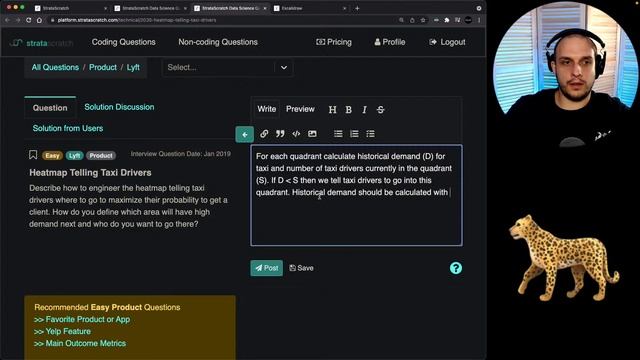Click the "Heatmap Telling Taxi Drivers" title

(x=90, y=173)
